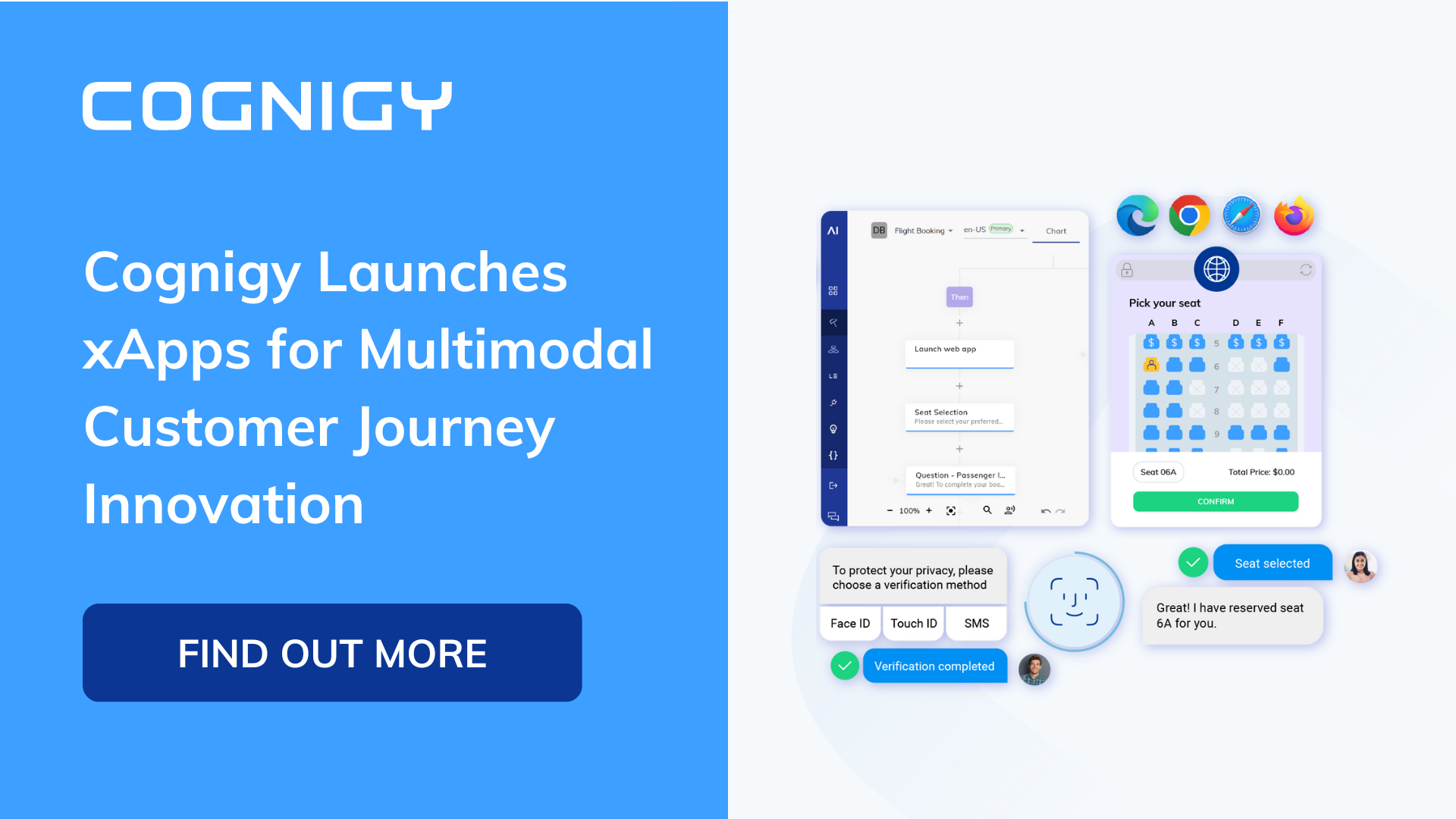The width and height of the screenshot is (1456, 819).
Task: Select the code/brackets icon in sidebar
Action: [x=834, y=455]
